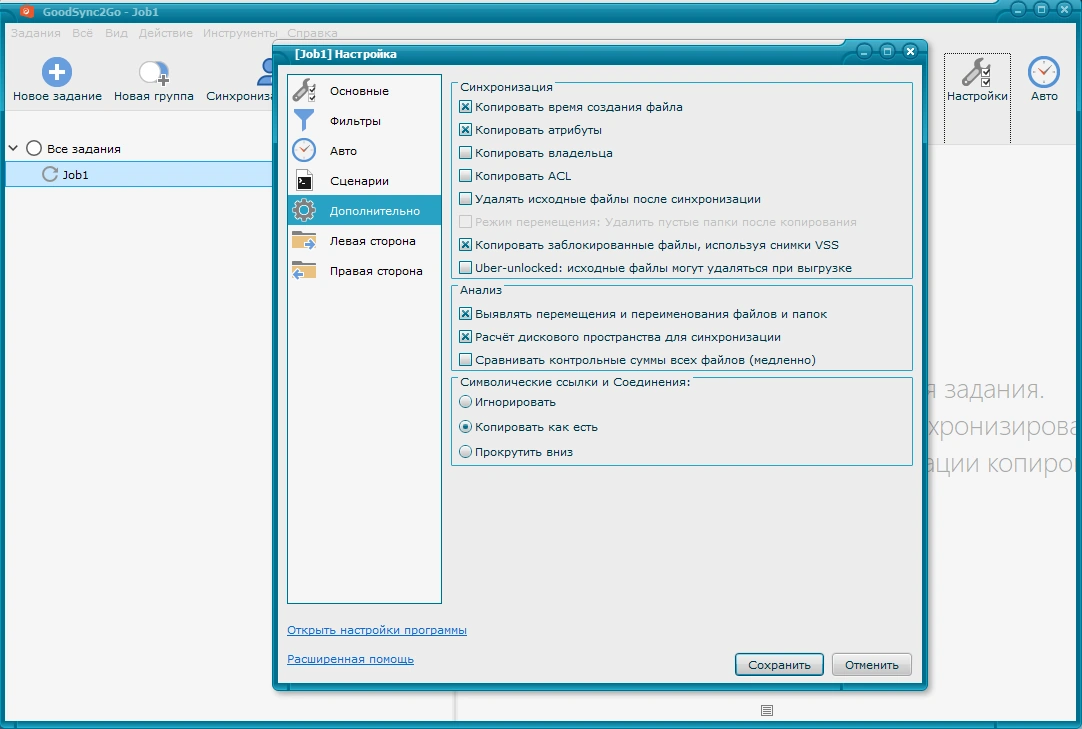Uncheck Расчёт дискового пространства
The width and height of the screenshot is (1082, 729).
[x=465, y=337]
